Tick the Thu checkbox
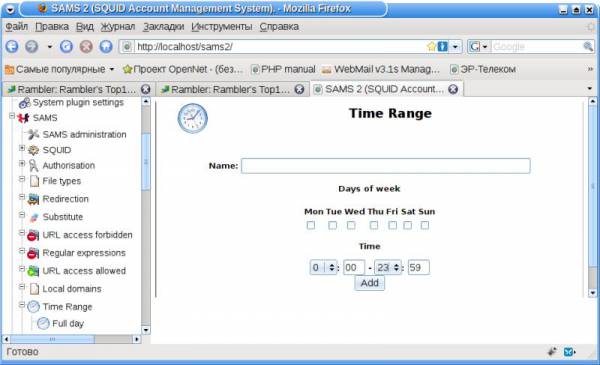600x365 pixels. 374,225
